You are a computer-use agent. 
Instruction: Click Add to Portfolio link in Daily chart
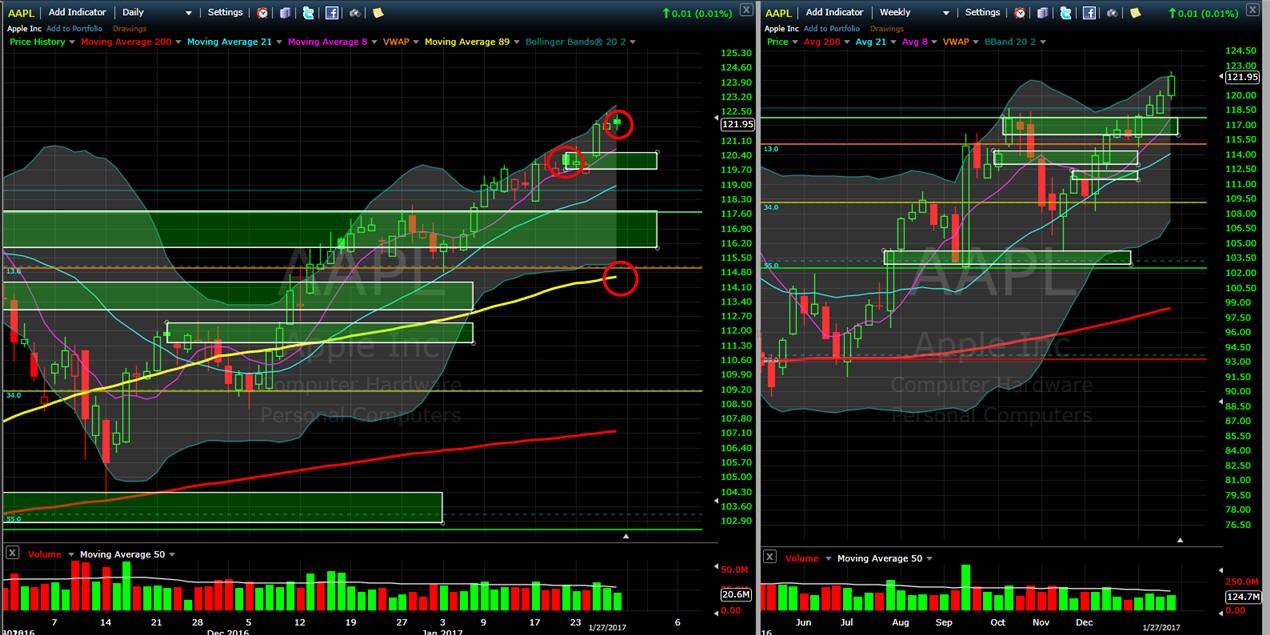(74, 29)
